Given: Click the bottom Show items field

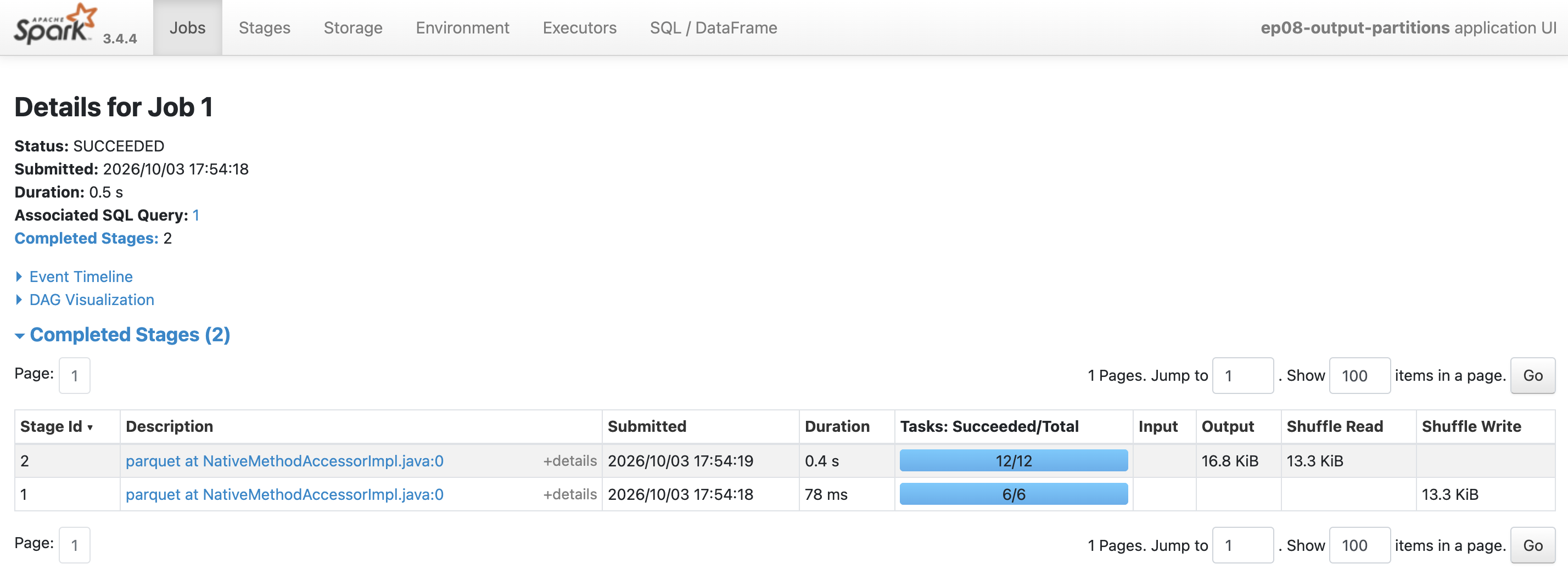Looking at the screenshot, I should pyautogui.click(x=1359, y=546).
